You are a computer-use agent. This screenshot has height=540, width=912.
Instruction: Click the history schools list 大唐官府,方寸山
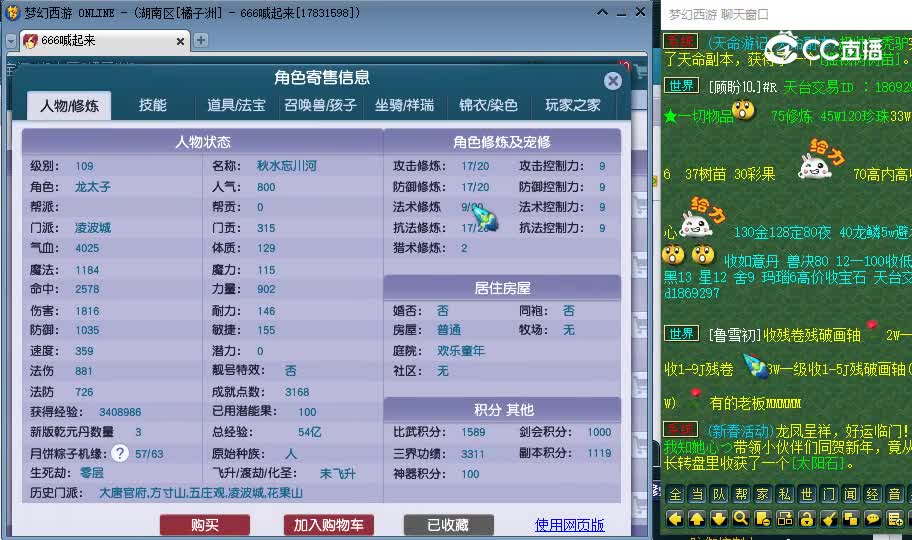point(201,493)
